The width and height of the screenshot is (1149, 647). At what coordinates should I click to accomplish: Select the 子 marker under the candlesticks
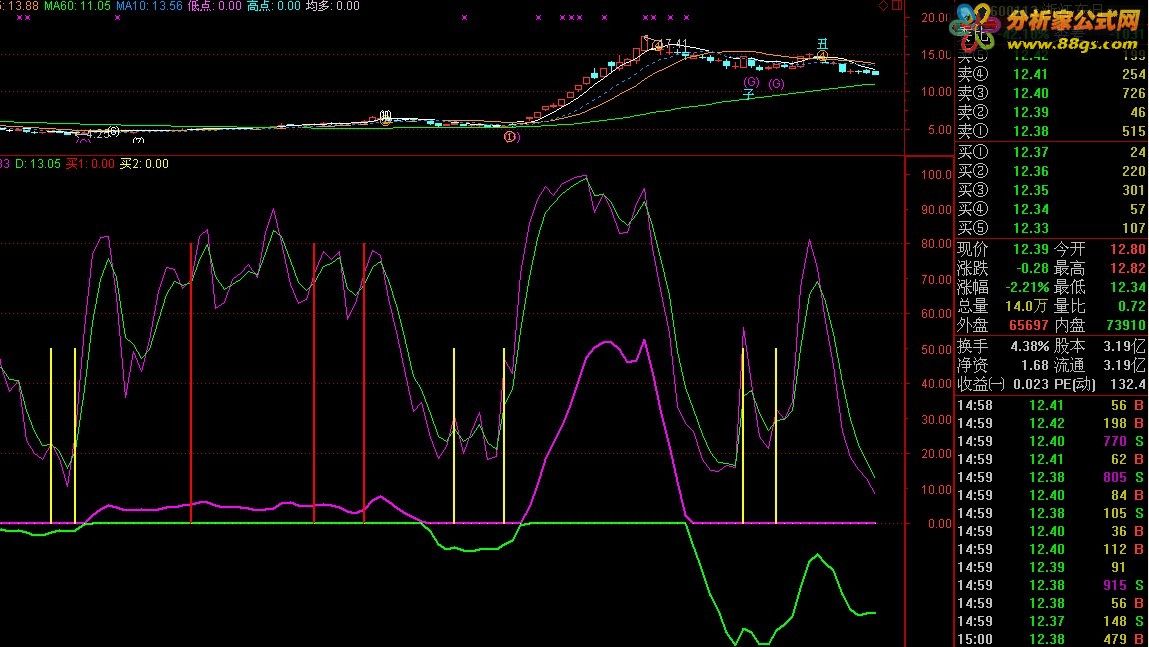click(x=749, y=94)
